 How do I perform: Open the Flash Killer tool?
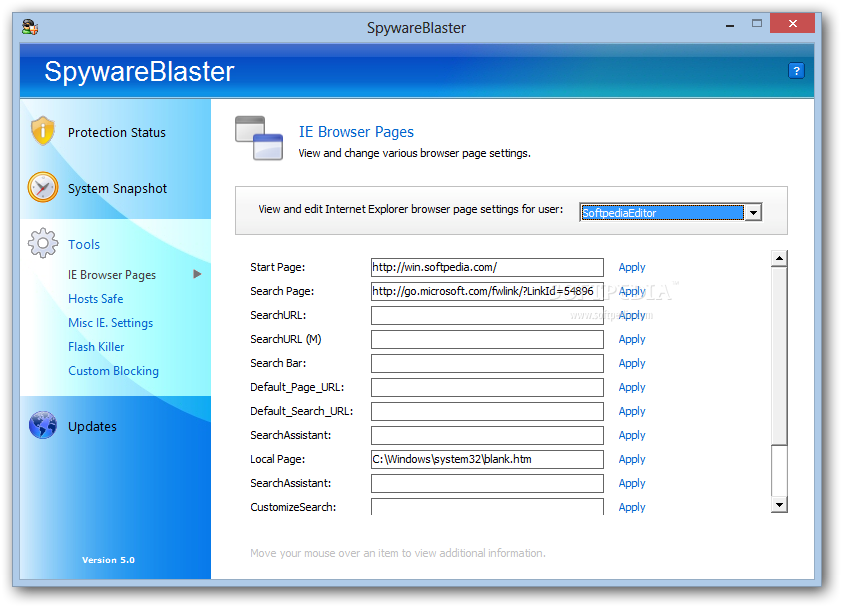(96, 347)
